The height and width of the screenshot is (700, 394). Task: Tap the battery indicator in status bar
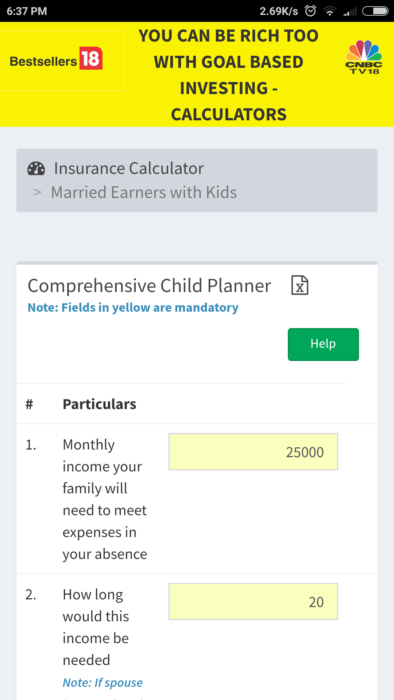click(375, 11)
